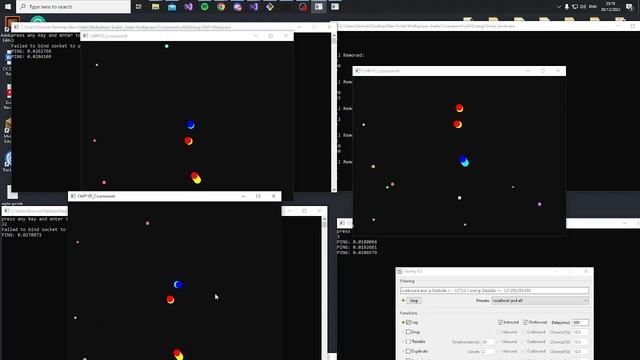Toggle the Lag checkbox in clumsy
640x360 pixels.
point(409,322)
